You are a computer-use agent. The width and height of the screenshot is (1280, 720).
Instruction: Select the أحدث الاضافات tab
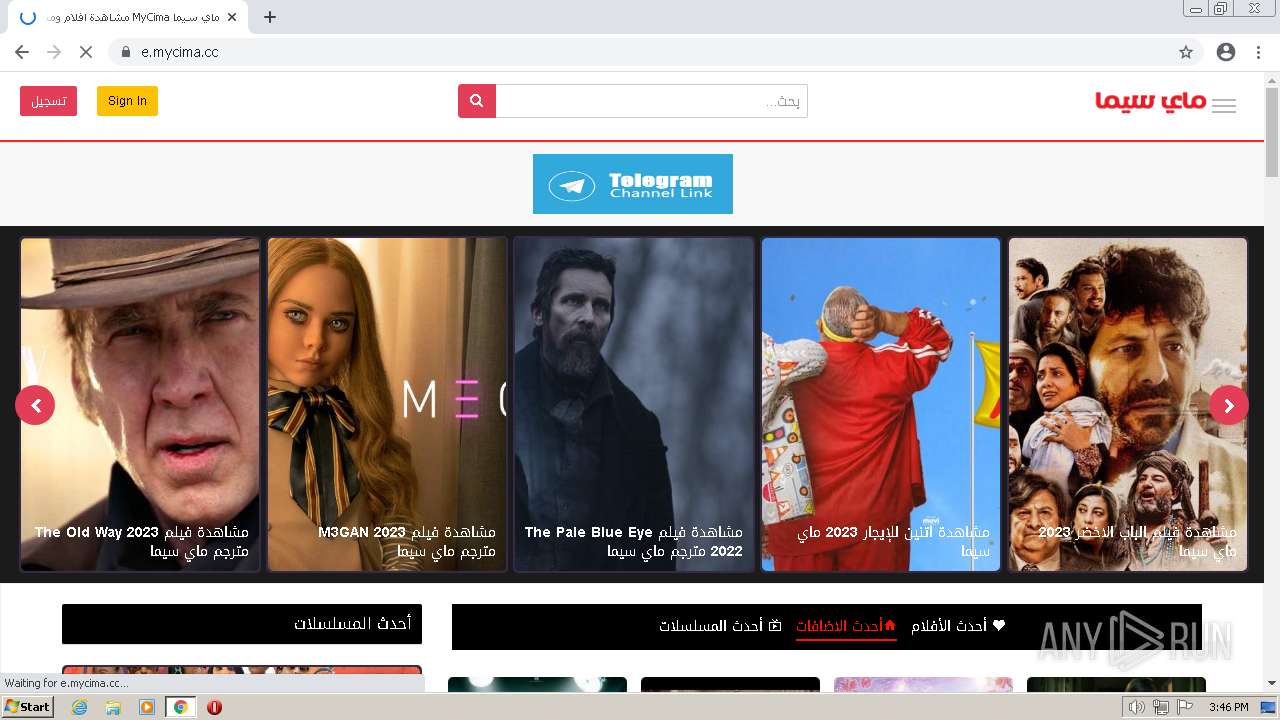(846, 626)
